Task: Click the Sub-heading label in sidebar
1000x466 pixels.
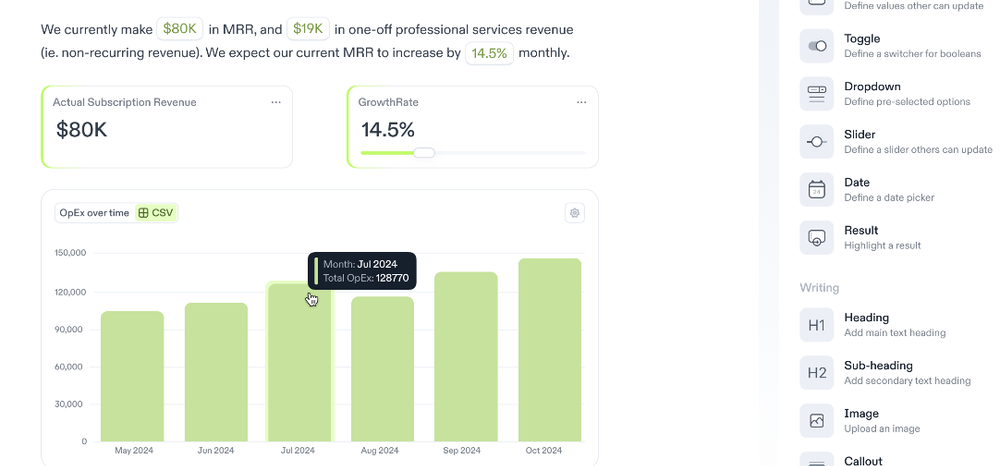Action: tap(878, 366)
